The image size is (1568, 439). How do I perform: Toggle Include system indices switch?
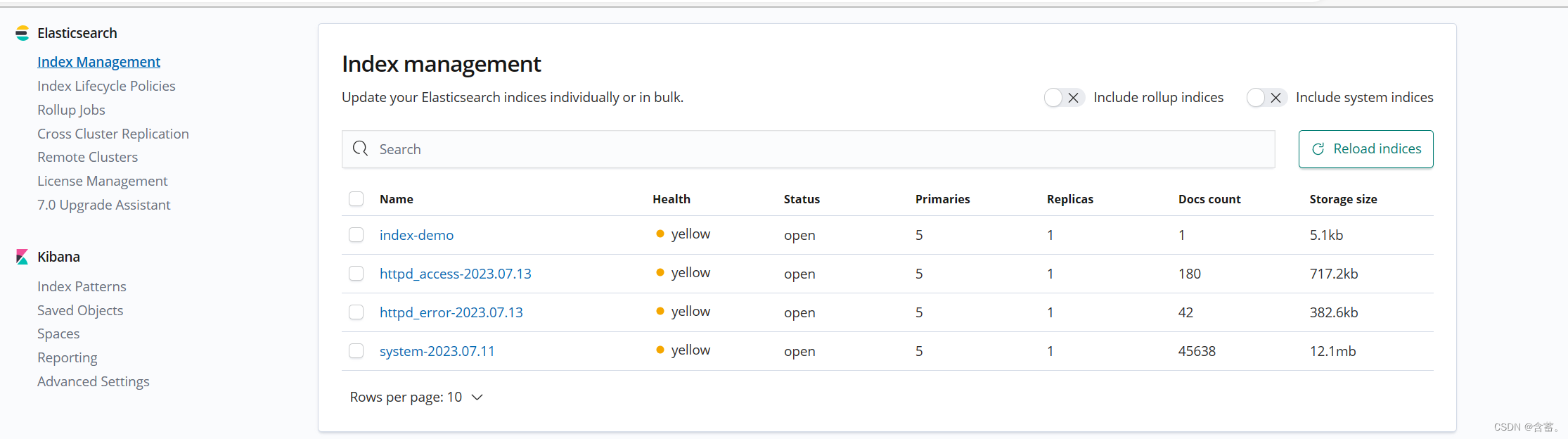(1266, 98)
